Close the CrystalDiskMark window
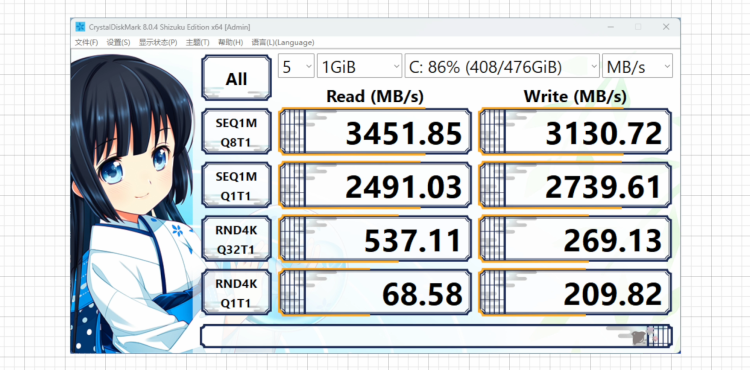 [666, 27]
